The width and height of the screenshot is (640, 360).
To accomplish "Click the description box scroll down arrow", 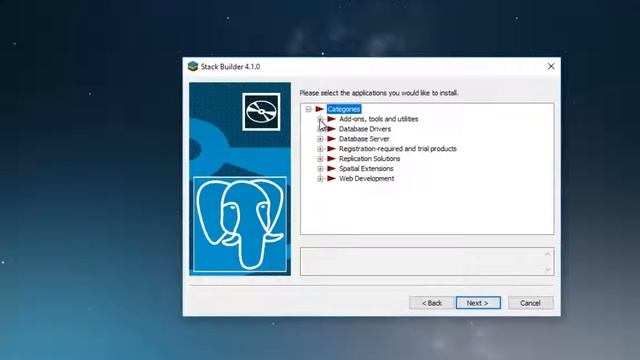I will [548, 269].
